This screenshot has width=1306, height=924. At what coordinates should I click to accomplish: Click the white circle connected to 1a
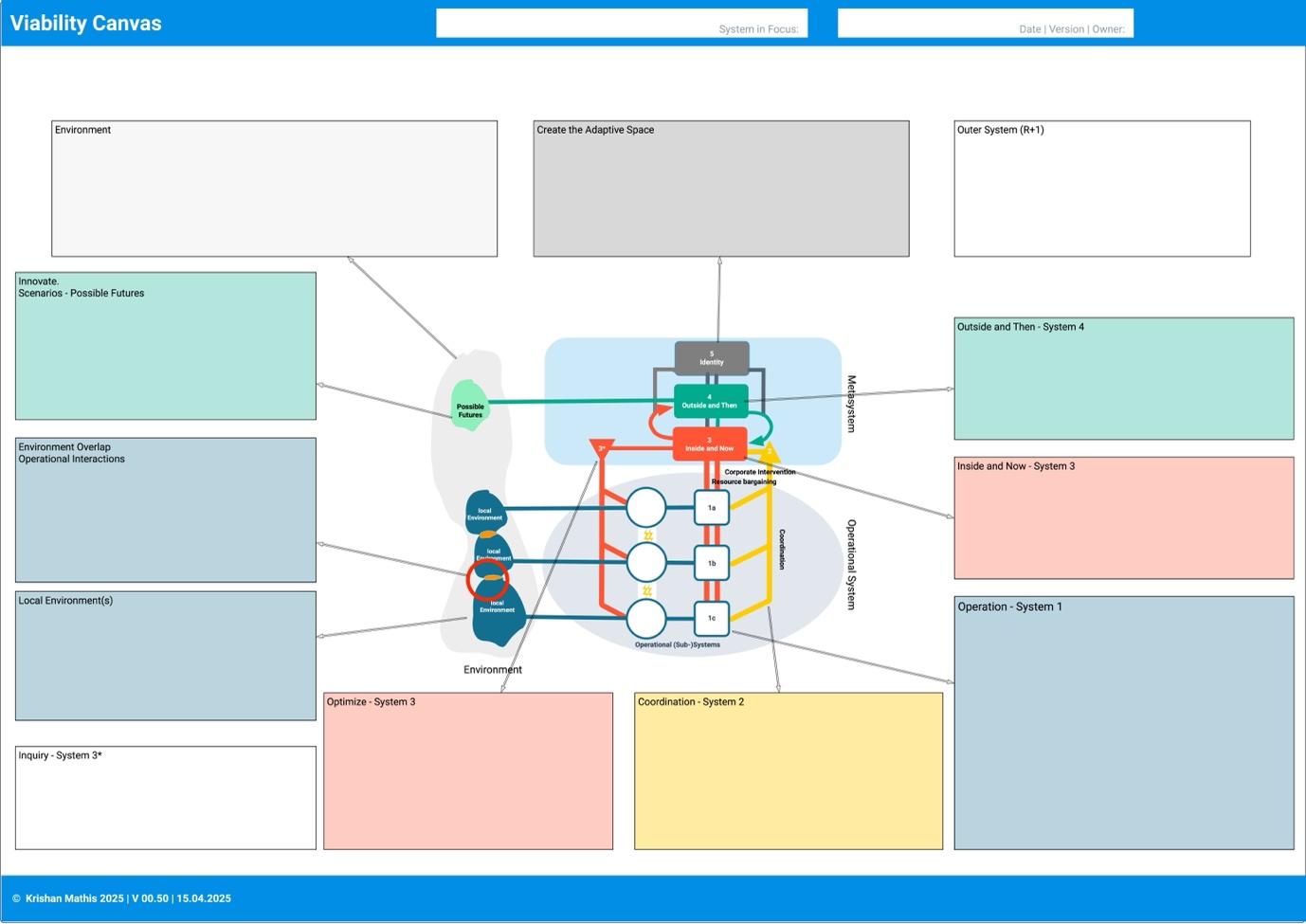645,508
